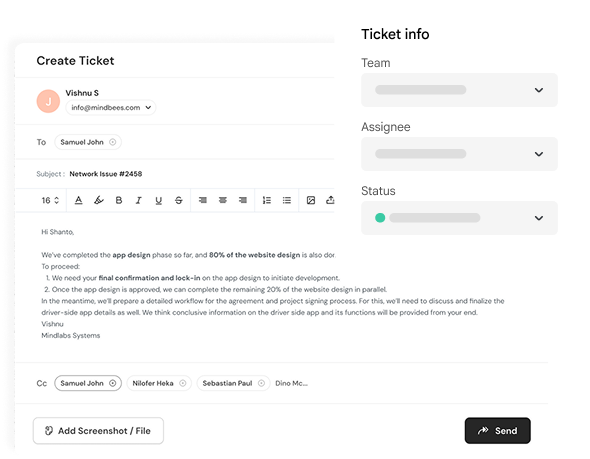This screenshot has width=590, height=459.
Task: Open the Status dropdown
Action: pyautogui.click(x=459, y=218)
